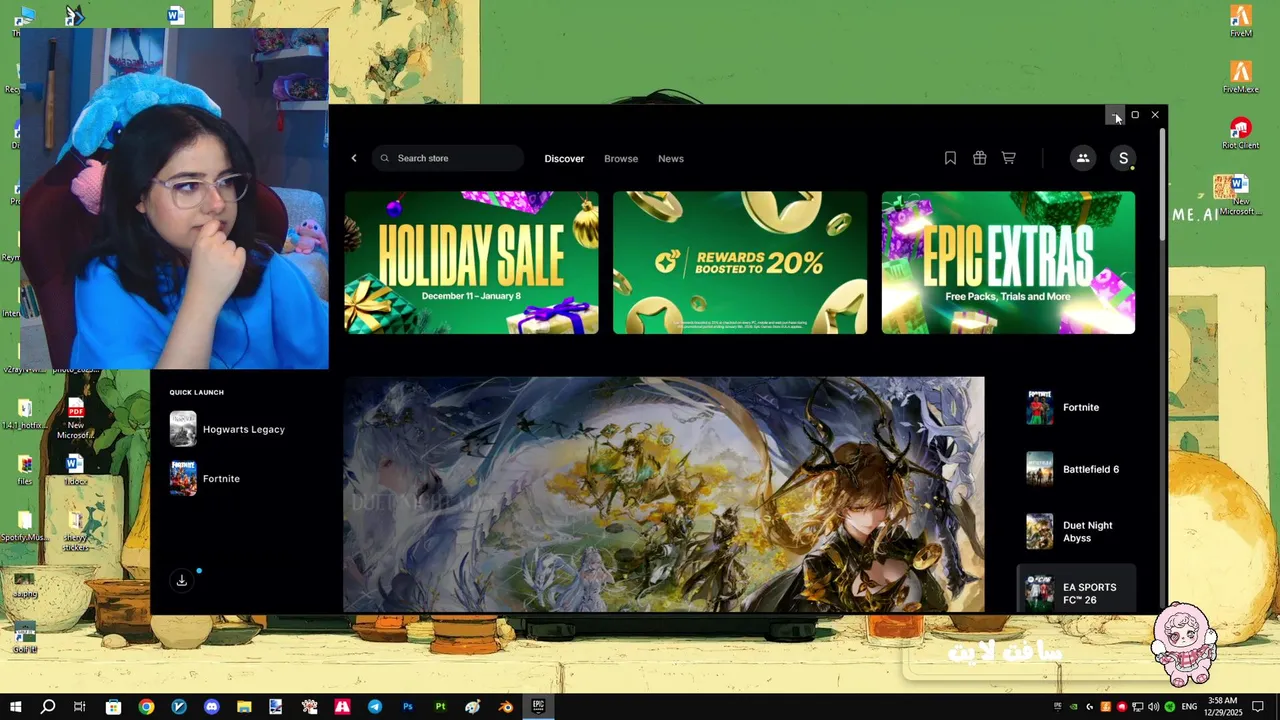The width and height of the screenshot is (1280, 720).
Task: Open the Holiday Sale banner
Action: pos(472,262)
